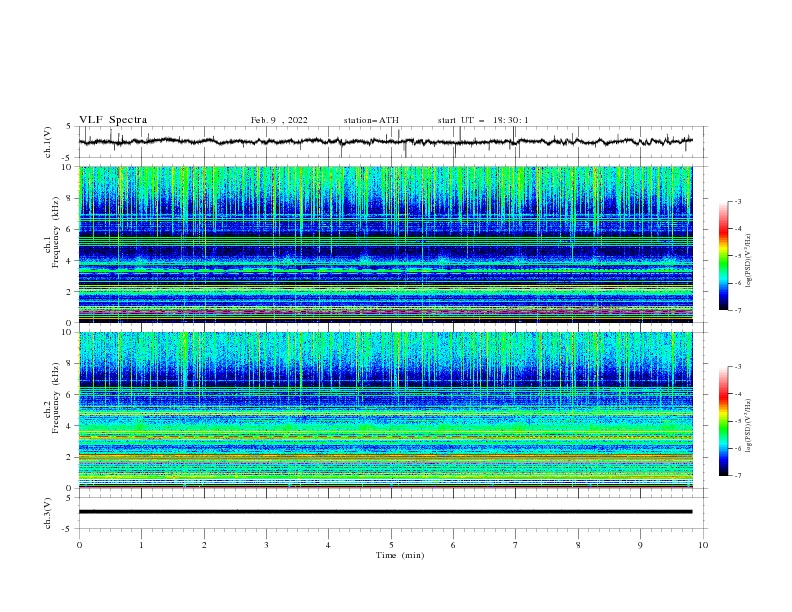
Task: Click the 'start UT = 18:30:1' text
Action: (483, 120)
